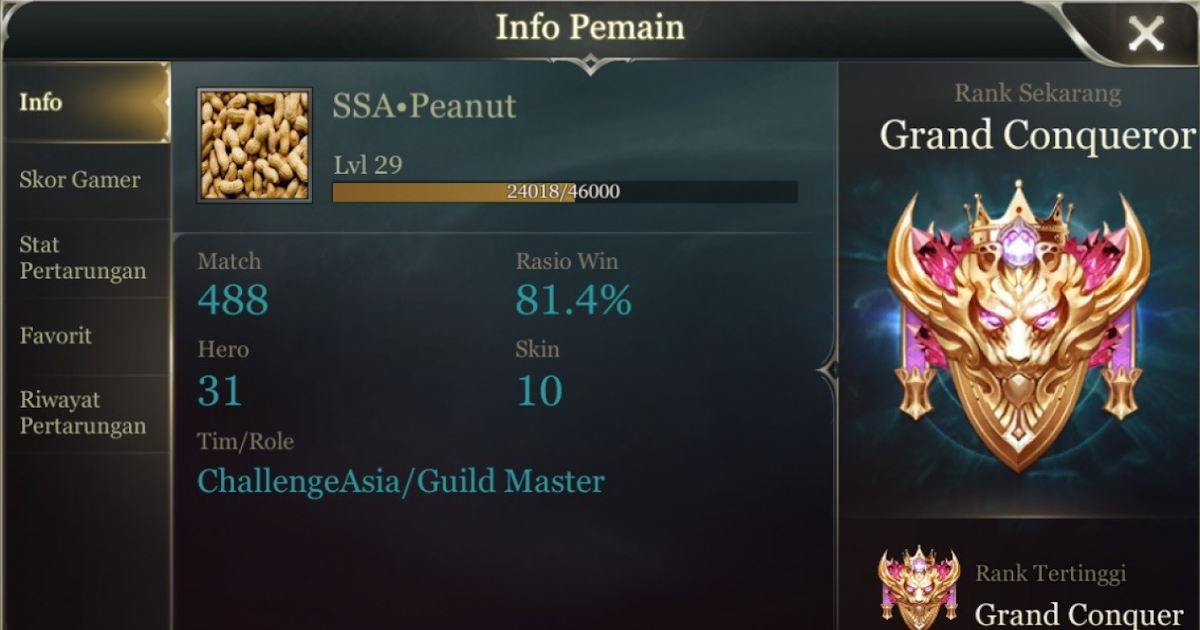Click the Rank Sekarang heading

coord(1037,94)
